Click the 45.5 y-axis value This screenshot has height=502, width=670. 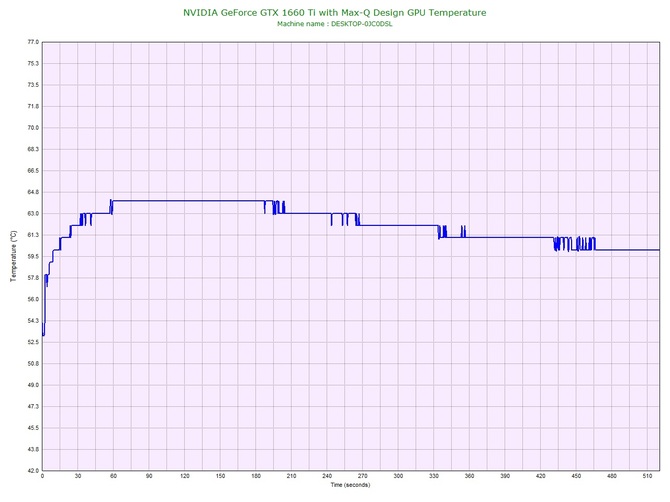click(x=33, y=428)
